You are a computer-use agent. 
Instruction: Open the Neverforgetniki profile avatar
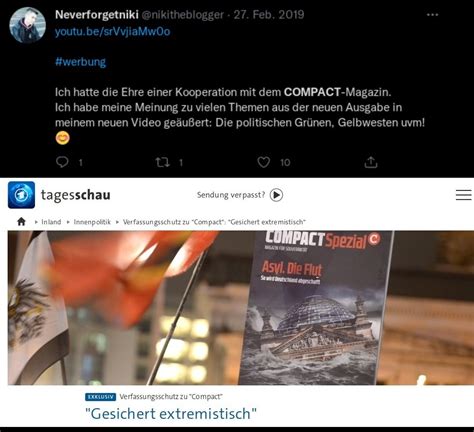(27, 25)
